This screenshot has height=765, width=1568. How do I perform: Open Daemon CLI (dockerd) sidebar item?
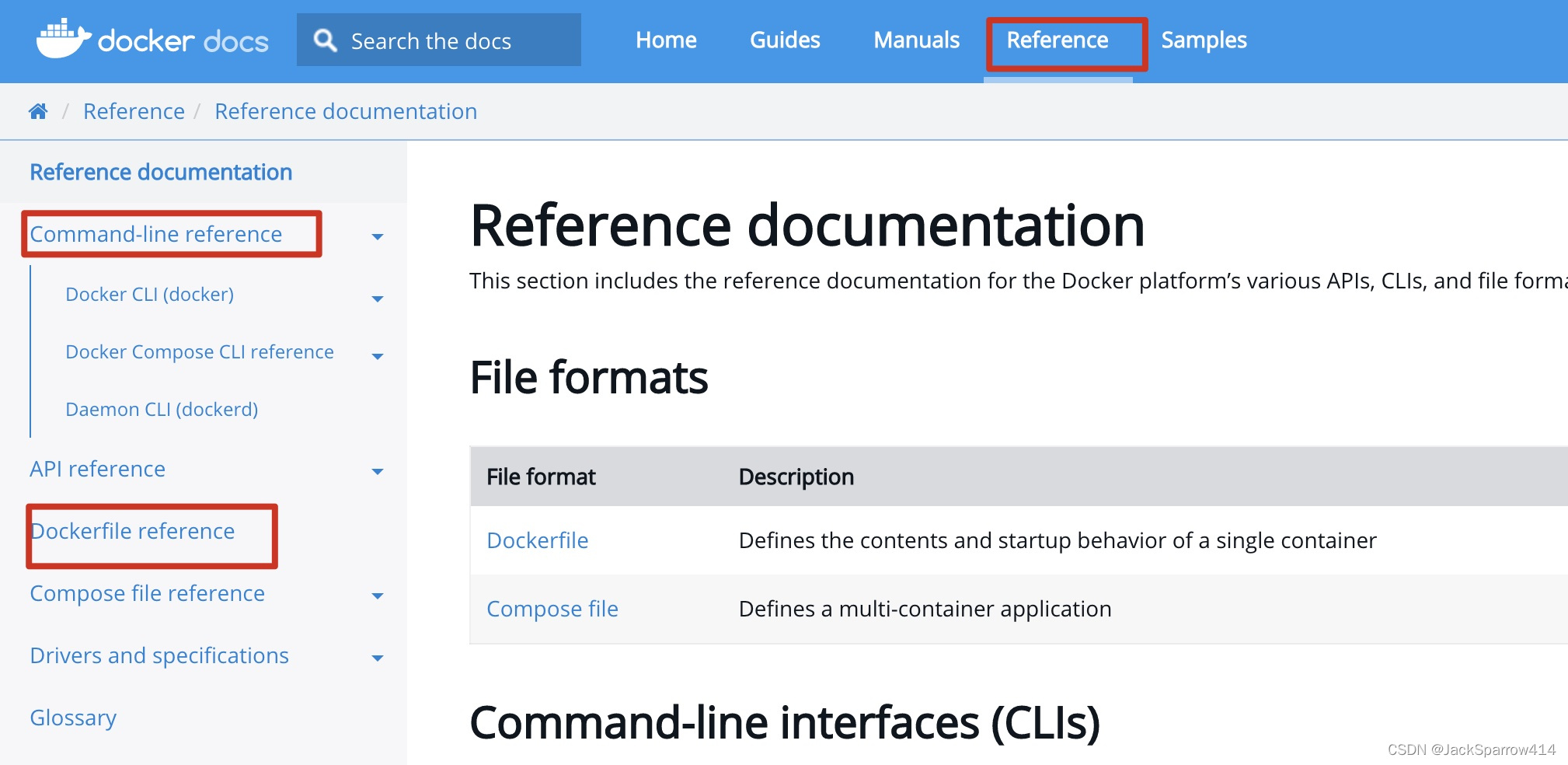click(162, 410)
